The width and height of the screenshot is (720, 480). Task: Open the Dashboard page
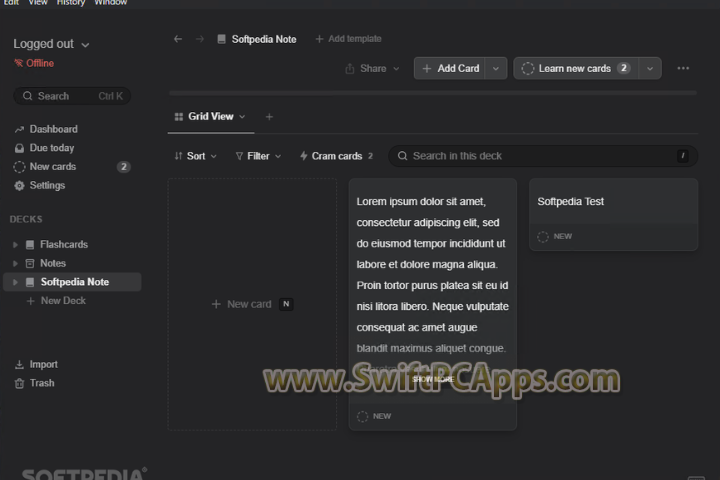click(x=46, y=129)
